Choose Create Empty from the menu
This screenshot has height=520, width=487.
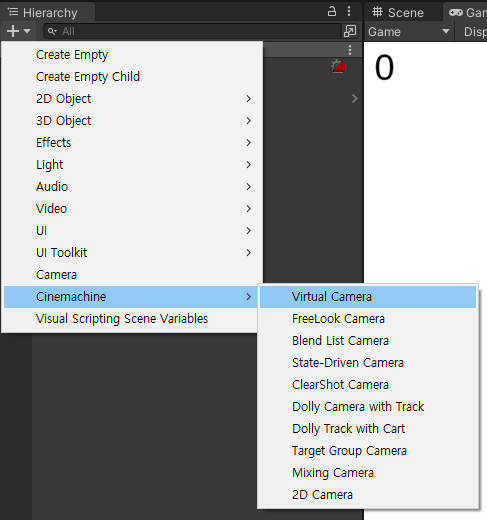[x=132, y=55]
